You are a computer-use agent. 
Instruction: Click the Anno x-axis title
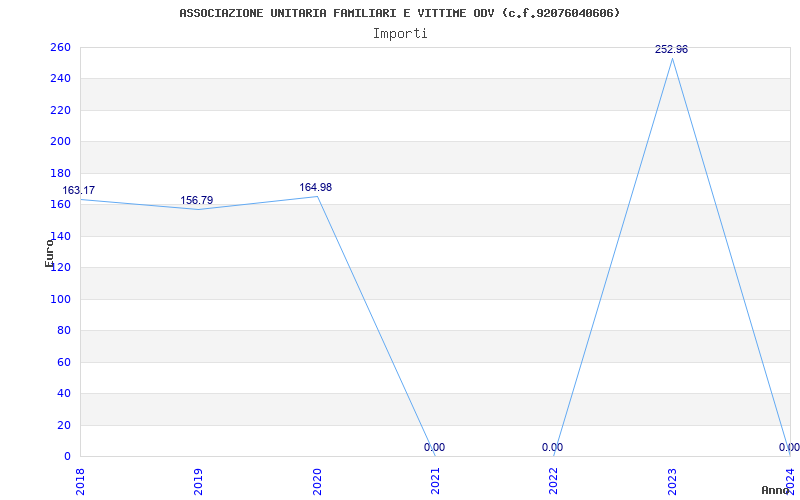click(776, 490)
